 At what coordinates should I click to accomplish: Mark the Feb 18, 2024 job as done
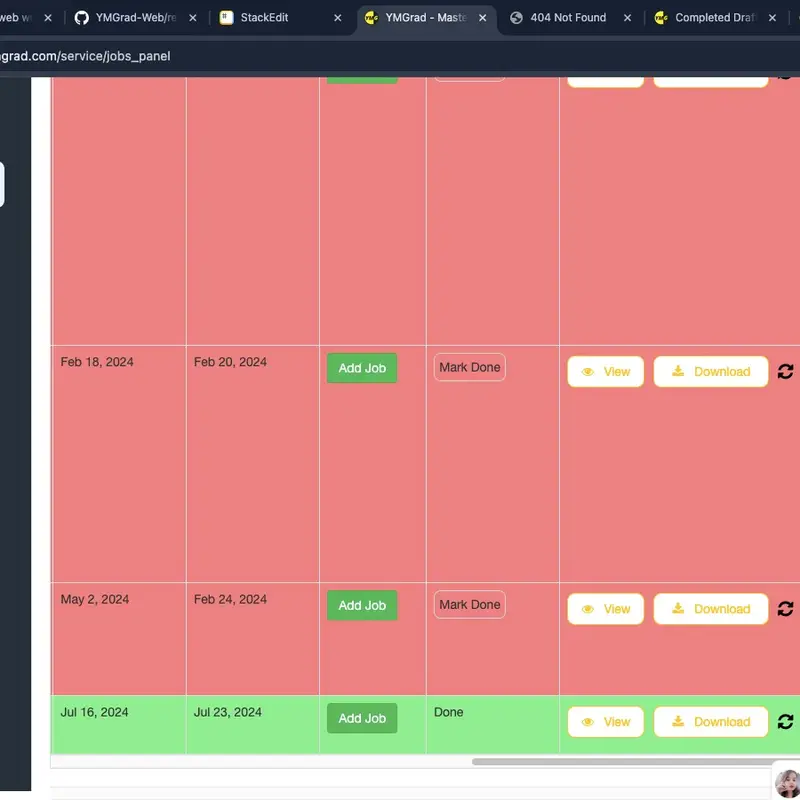pyautogui.click(x=469, y=367)
